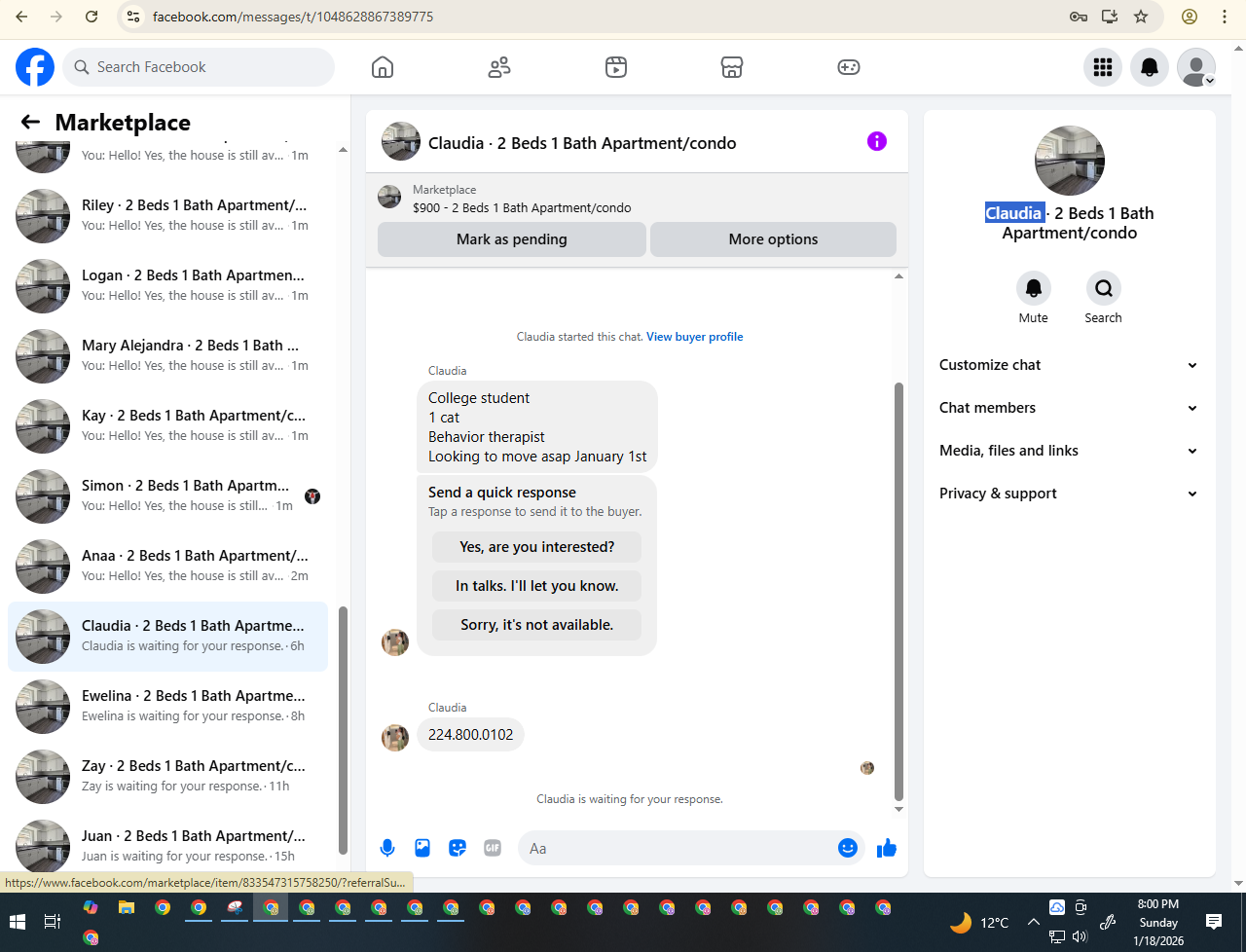Click the phone number message 224.800.0102
Image resolution: width=1246 pixels, height=952 pixels.
pyautogui.click(x=470, y=735)
